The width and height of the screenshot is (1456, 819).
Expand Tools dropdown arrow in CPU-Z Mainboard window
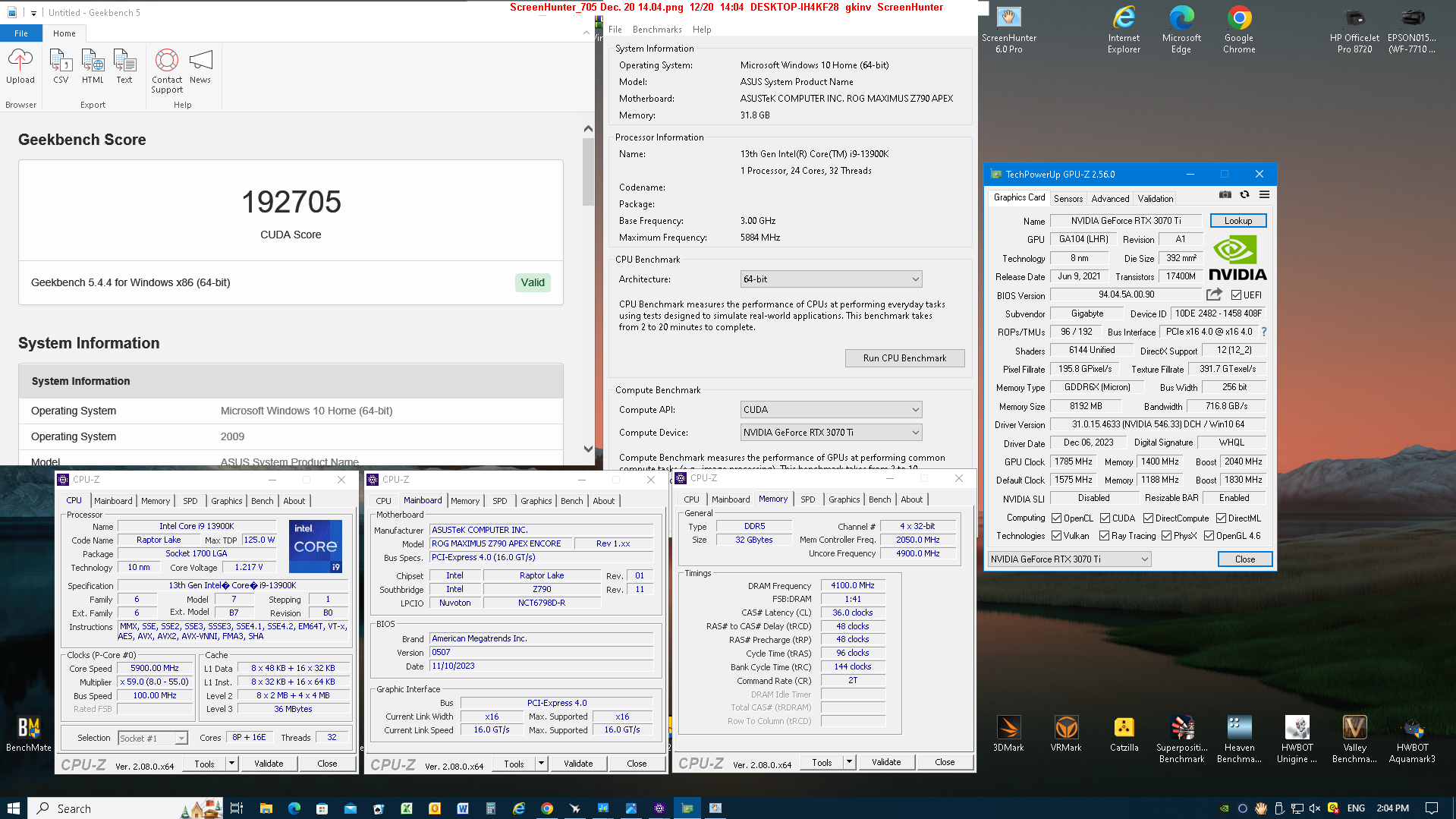pos(541,764)
